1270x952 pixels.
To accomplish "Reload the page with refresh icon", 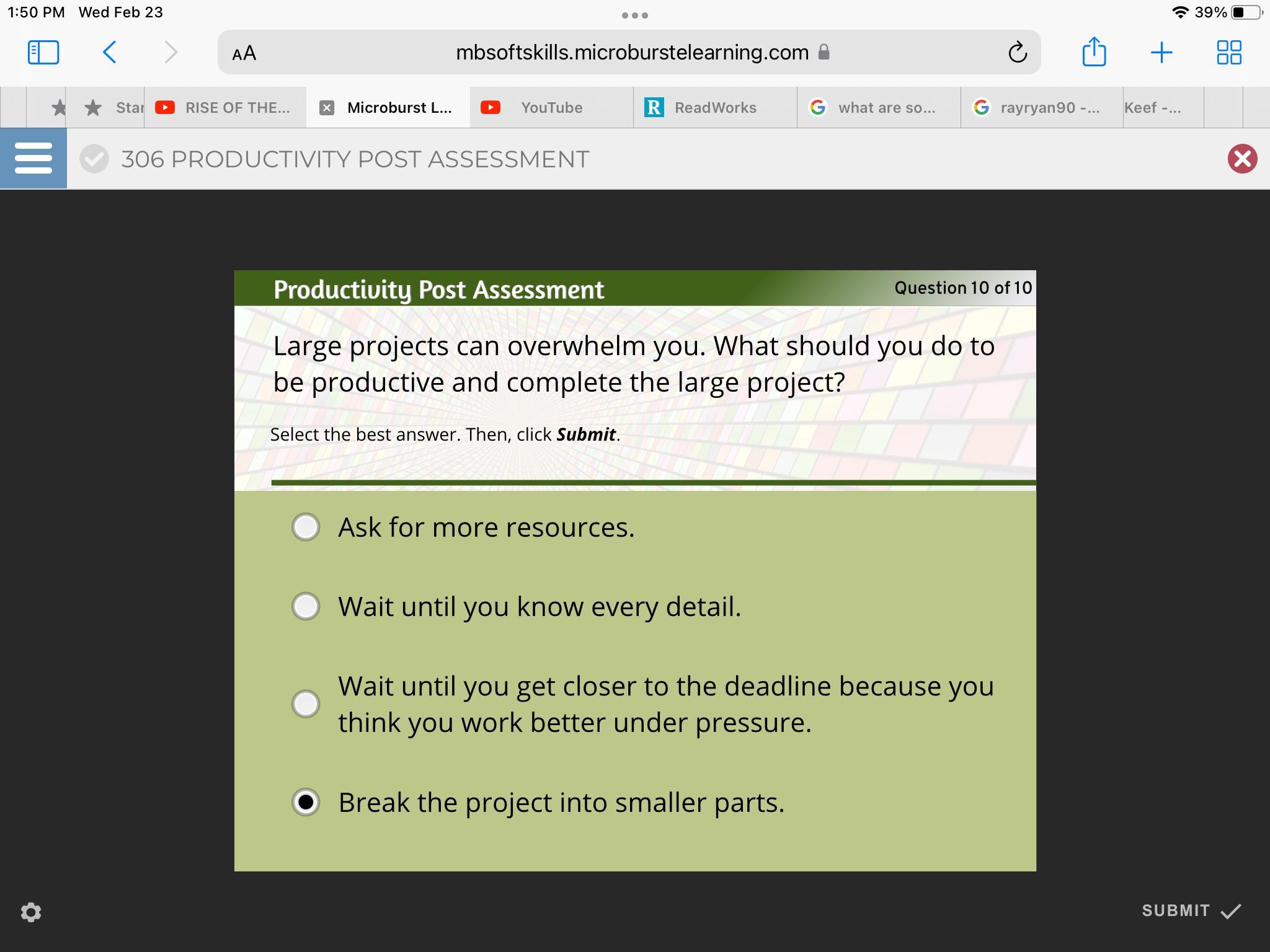I will [1017, 52].
